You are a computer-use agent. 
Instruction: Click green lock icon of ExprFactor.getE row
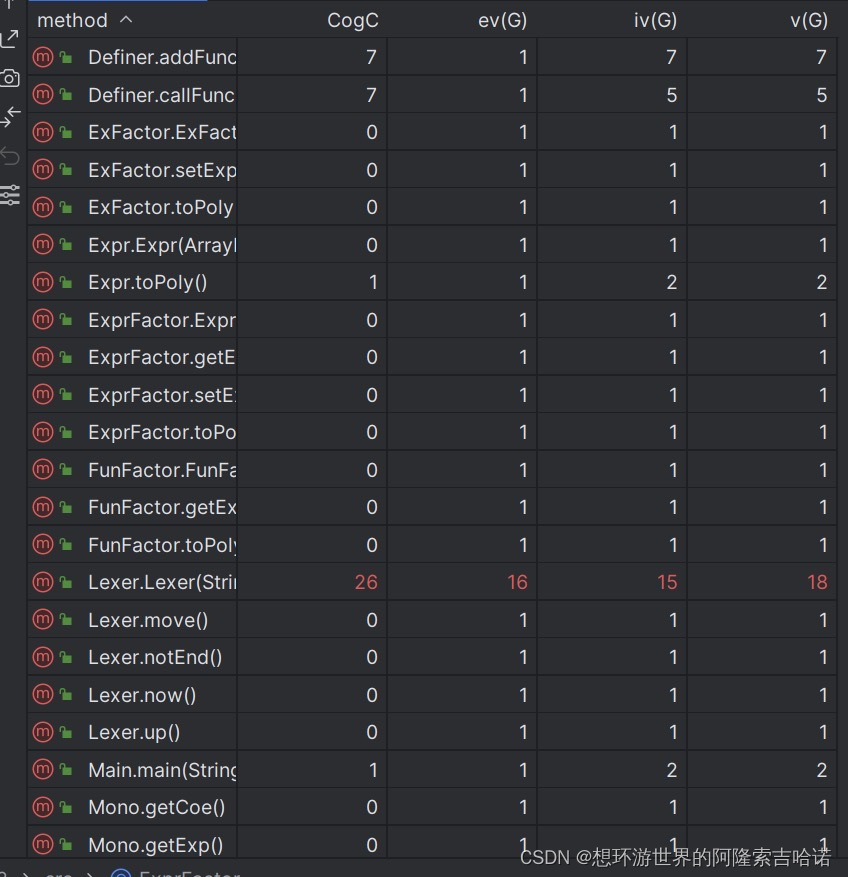coord(66,357)
